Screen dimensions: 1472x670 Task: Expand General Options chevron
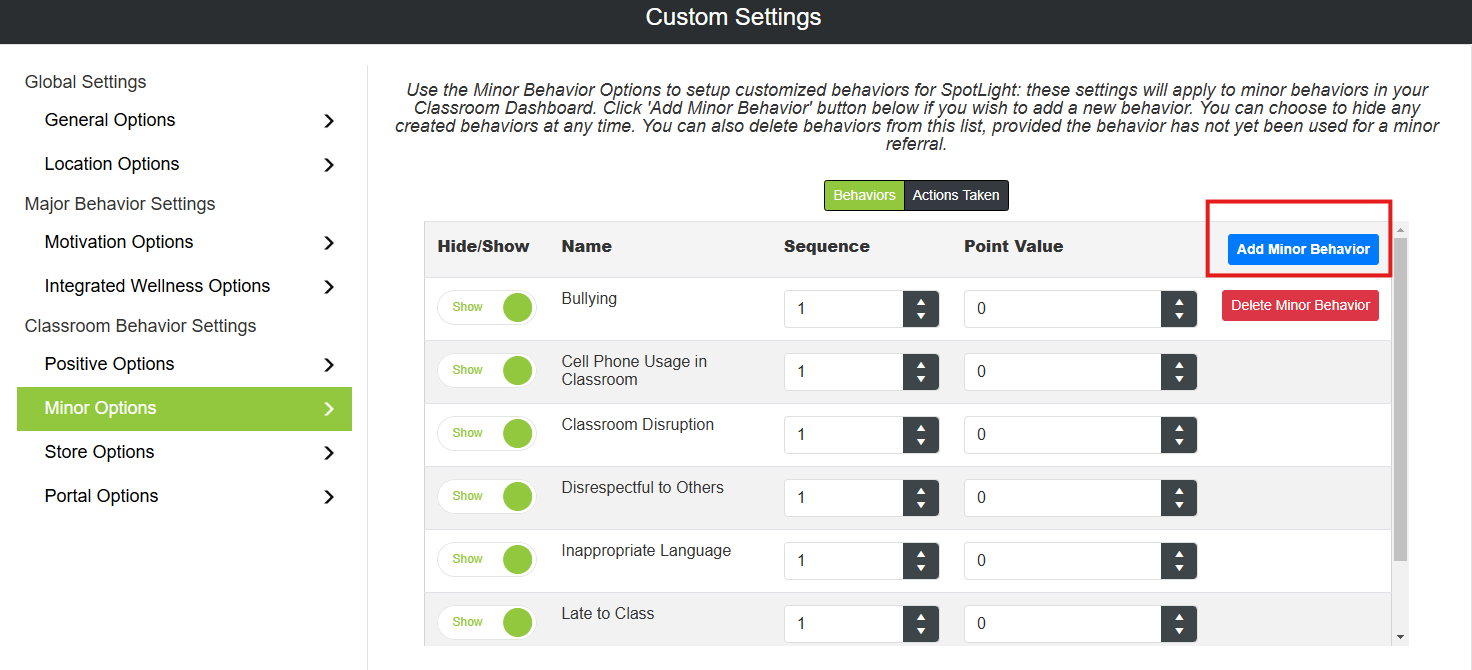[329, 121]
